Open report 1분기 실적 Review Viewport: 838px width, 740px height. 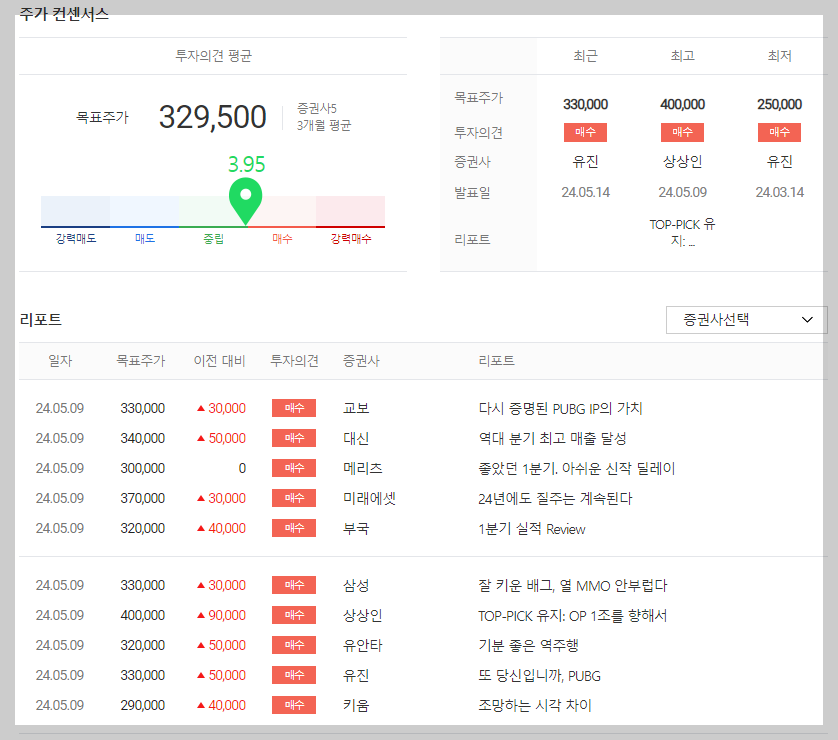pos(532,528)
